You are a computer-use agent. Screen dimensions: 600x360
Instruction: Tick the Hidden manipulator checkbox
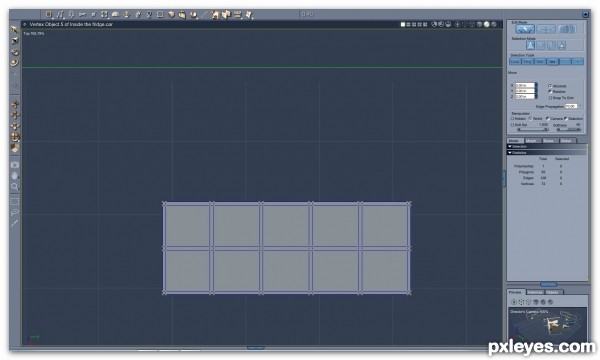512,119
